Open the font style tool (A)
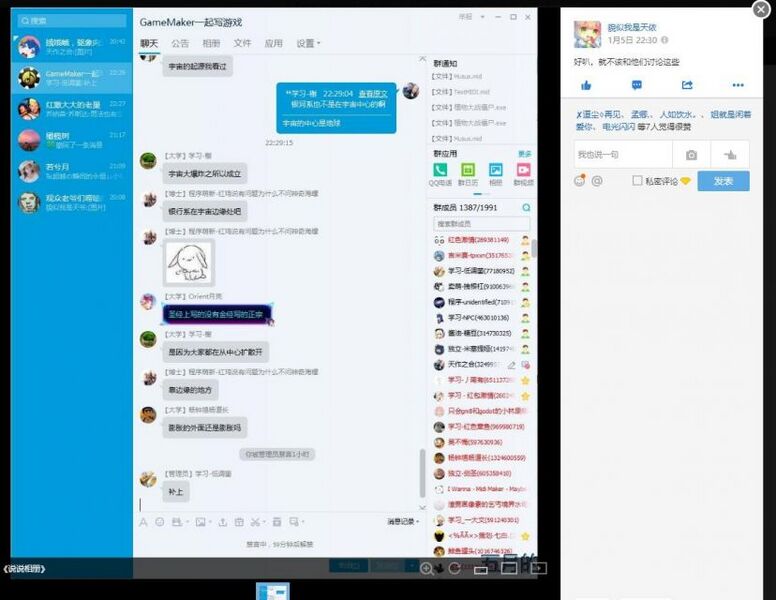This screenshot has height=600, width=776. [x=144, y=522]
